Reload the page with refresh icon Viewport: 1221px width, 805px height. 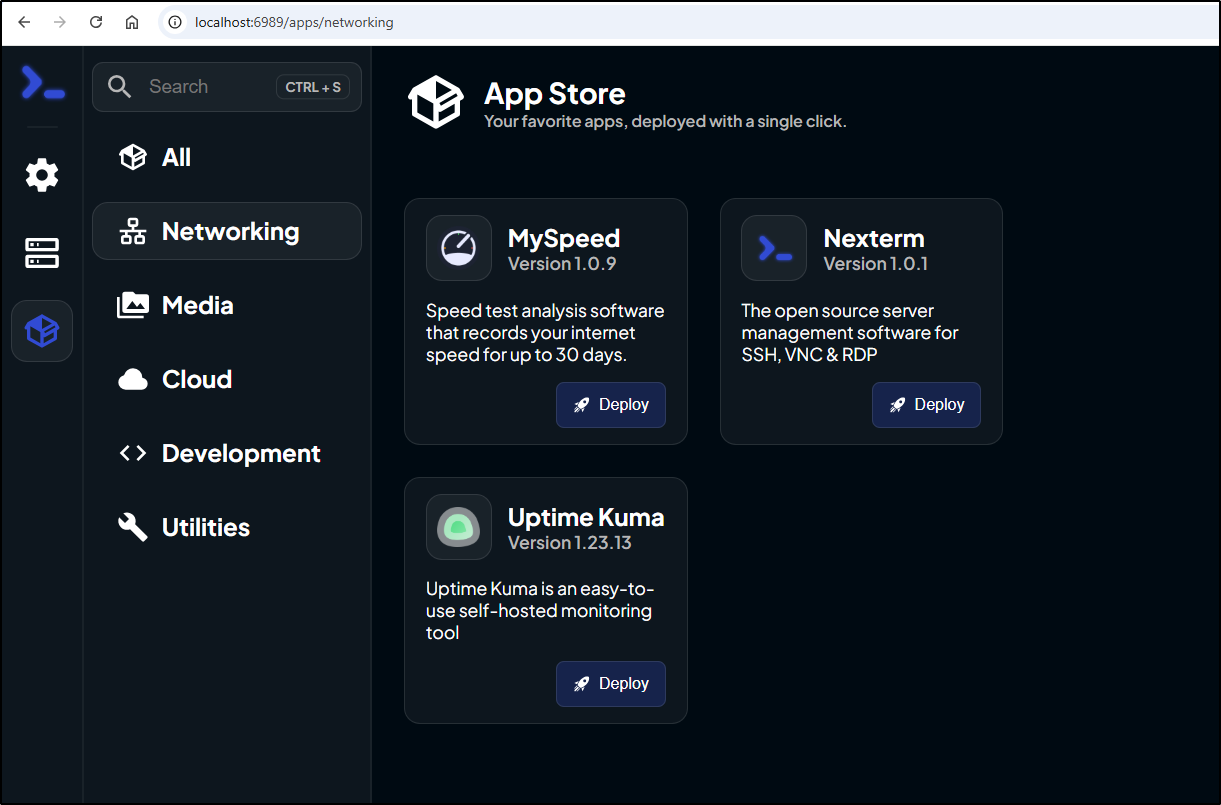(96, 22)
